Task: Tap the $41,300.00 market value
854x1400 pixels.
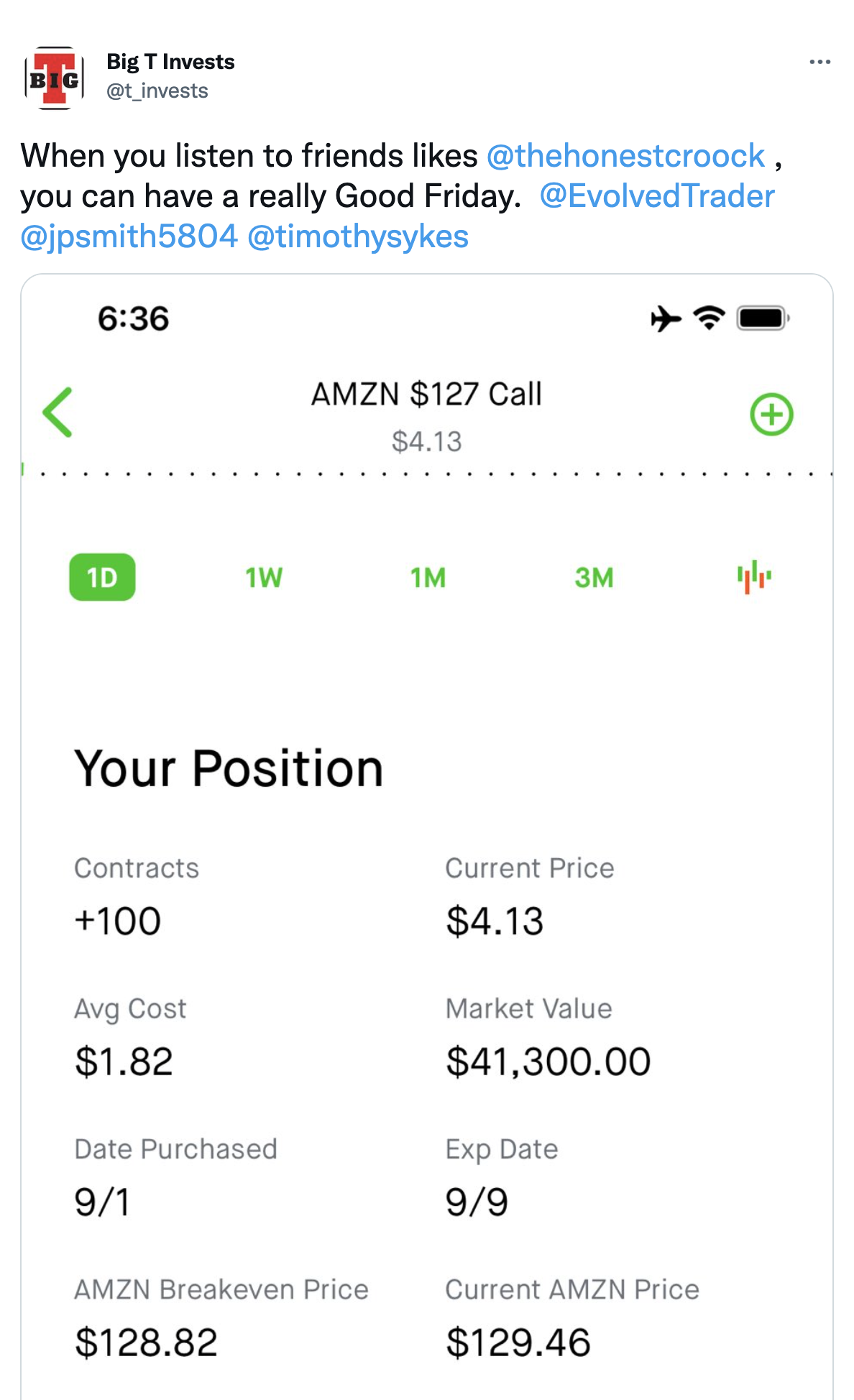Action: pos(548,1061)
